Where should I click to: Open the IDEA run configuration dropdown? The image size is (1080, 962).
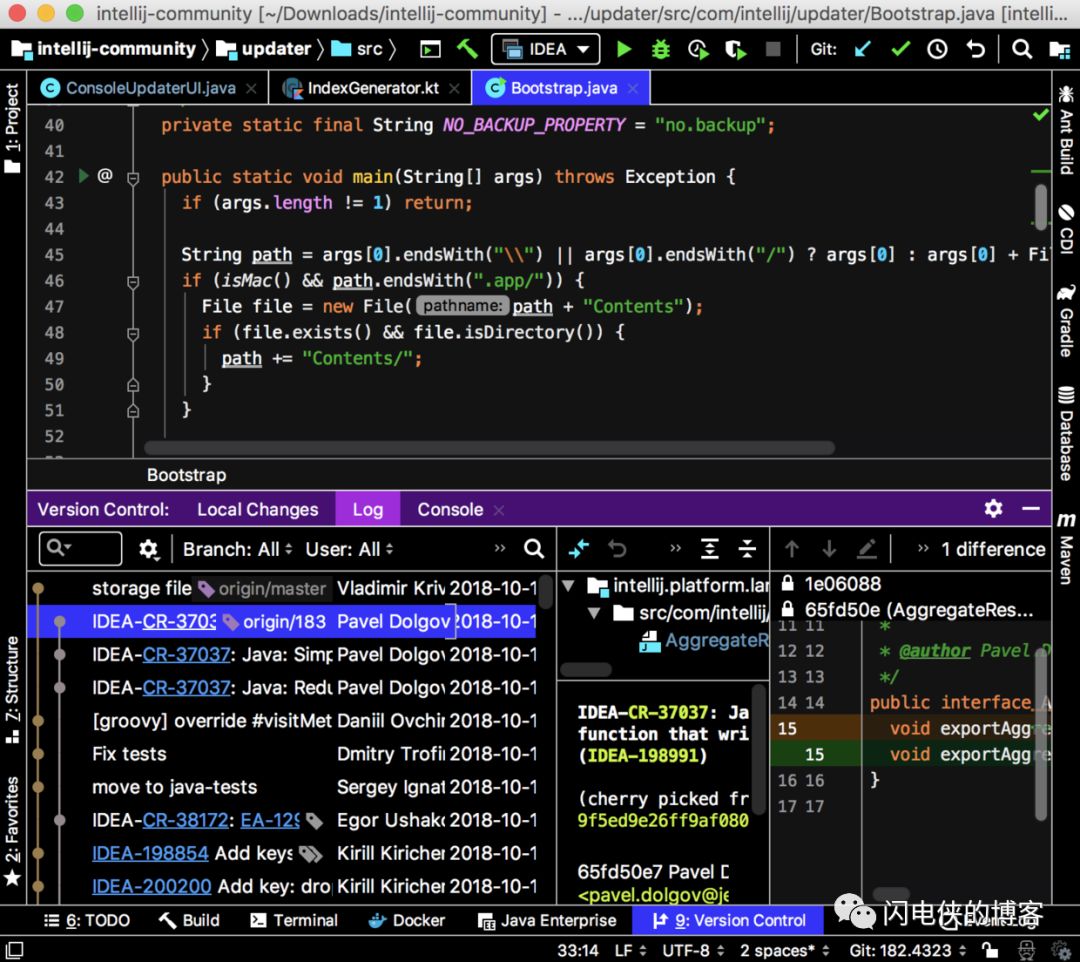(546, 49)
